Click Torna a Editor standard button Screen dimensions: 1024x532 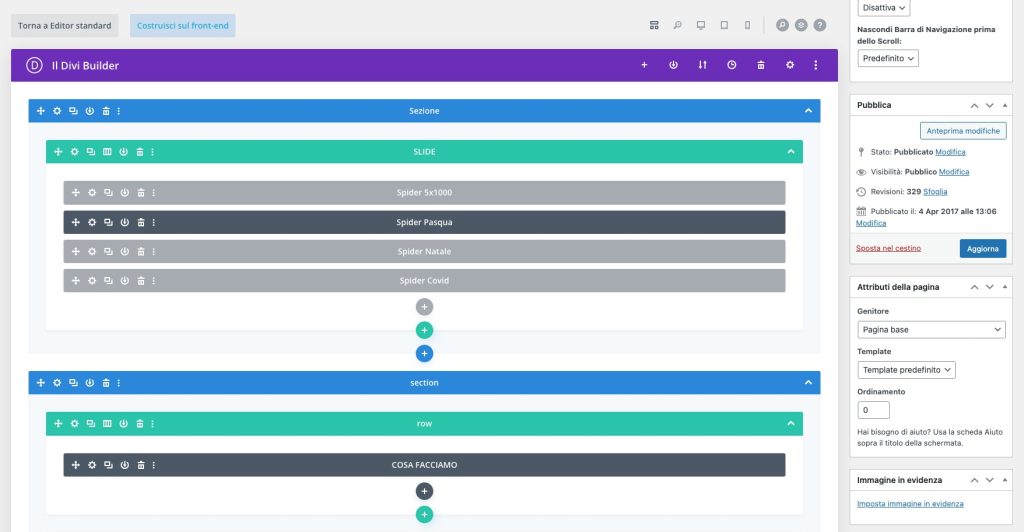[x=65, y=25]
